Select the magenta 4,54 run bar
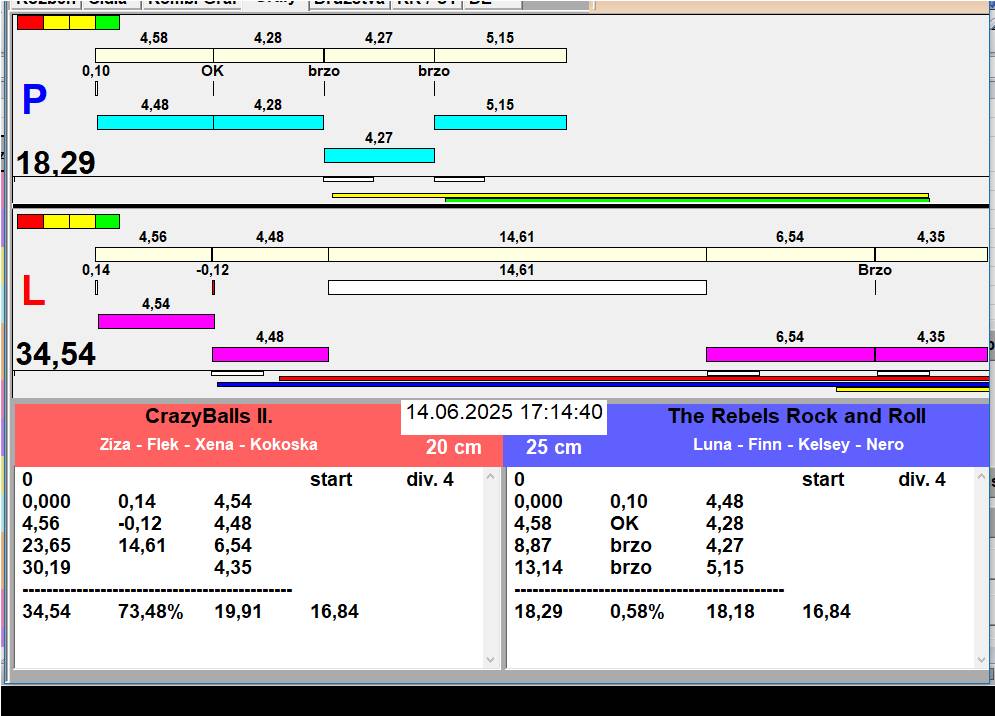Image resolution: width=995 pixels, height=716 pixels. 156,321
